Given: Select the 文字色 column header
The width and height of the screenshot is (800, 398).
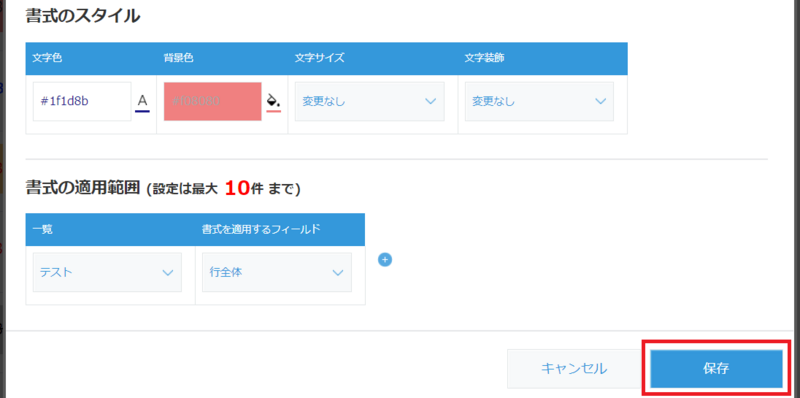Looking at the screenshot, I should pos(47,58).
